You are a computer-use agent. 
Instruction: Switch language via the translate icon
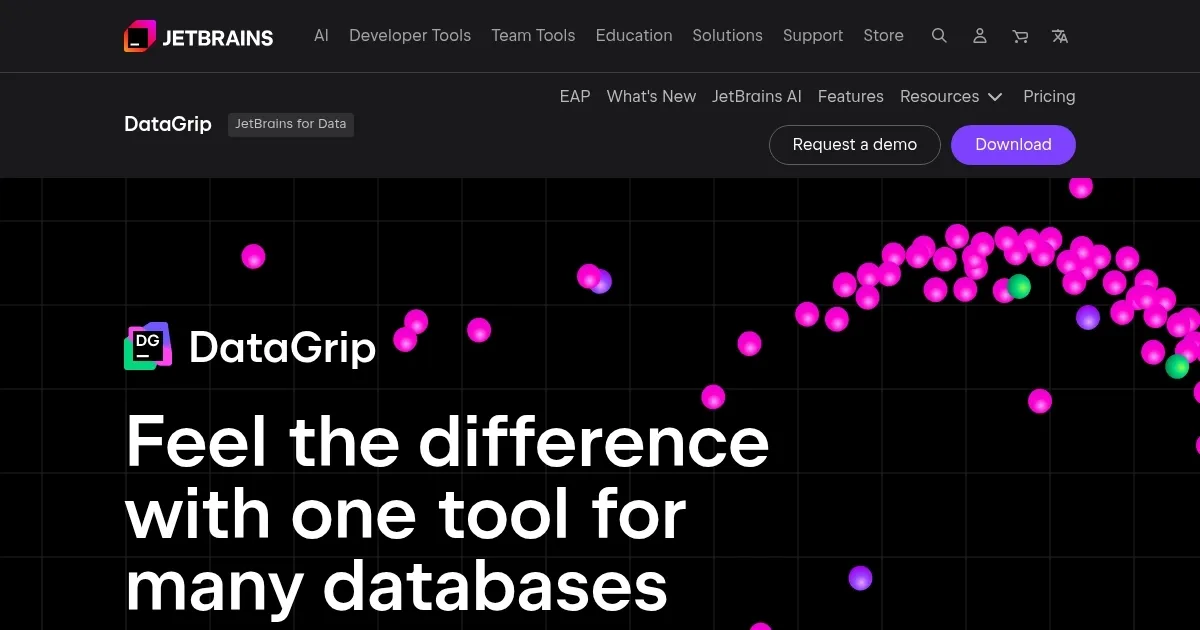pyautogui.click(x=1059, y=35)
